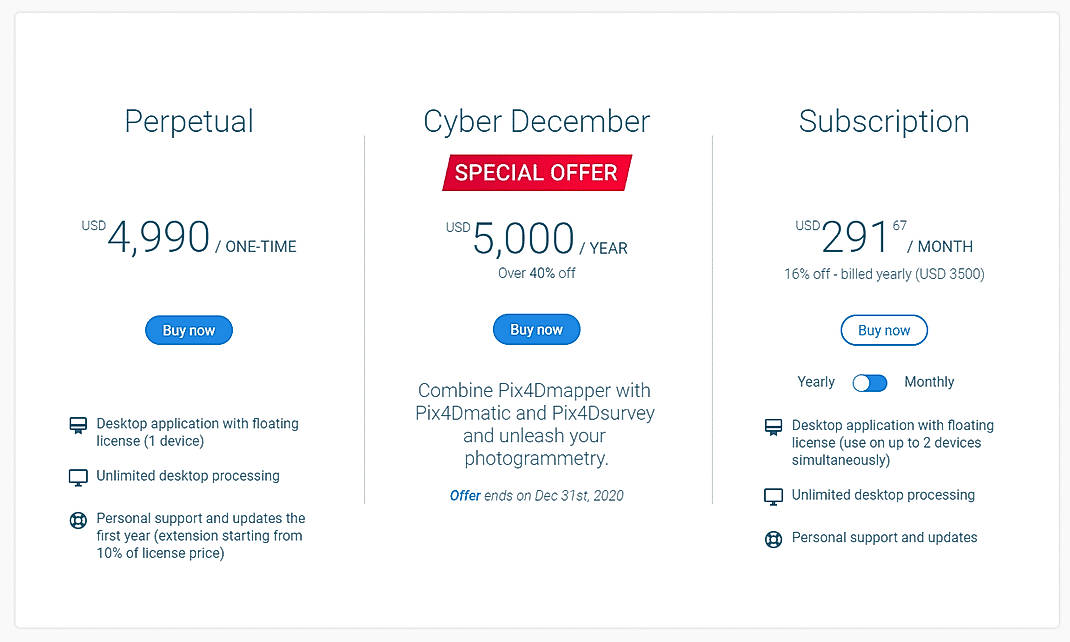
Task: Click the desktop application icon in Subscription column
Action: [773, 427]
